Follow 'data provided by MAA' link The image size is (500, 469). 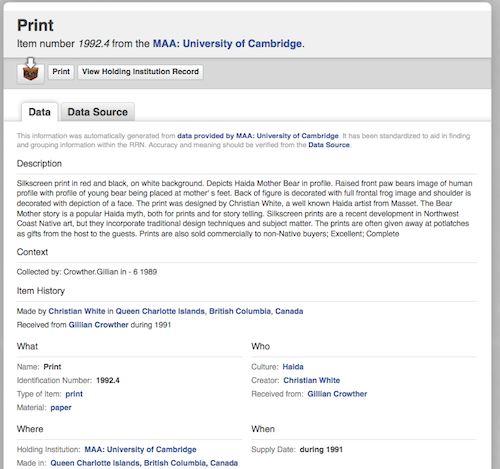pyautogui.click(x=258, y=136)
